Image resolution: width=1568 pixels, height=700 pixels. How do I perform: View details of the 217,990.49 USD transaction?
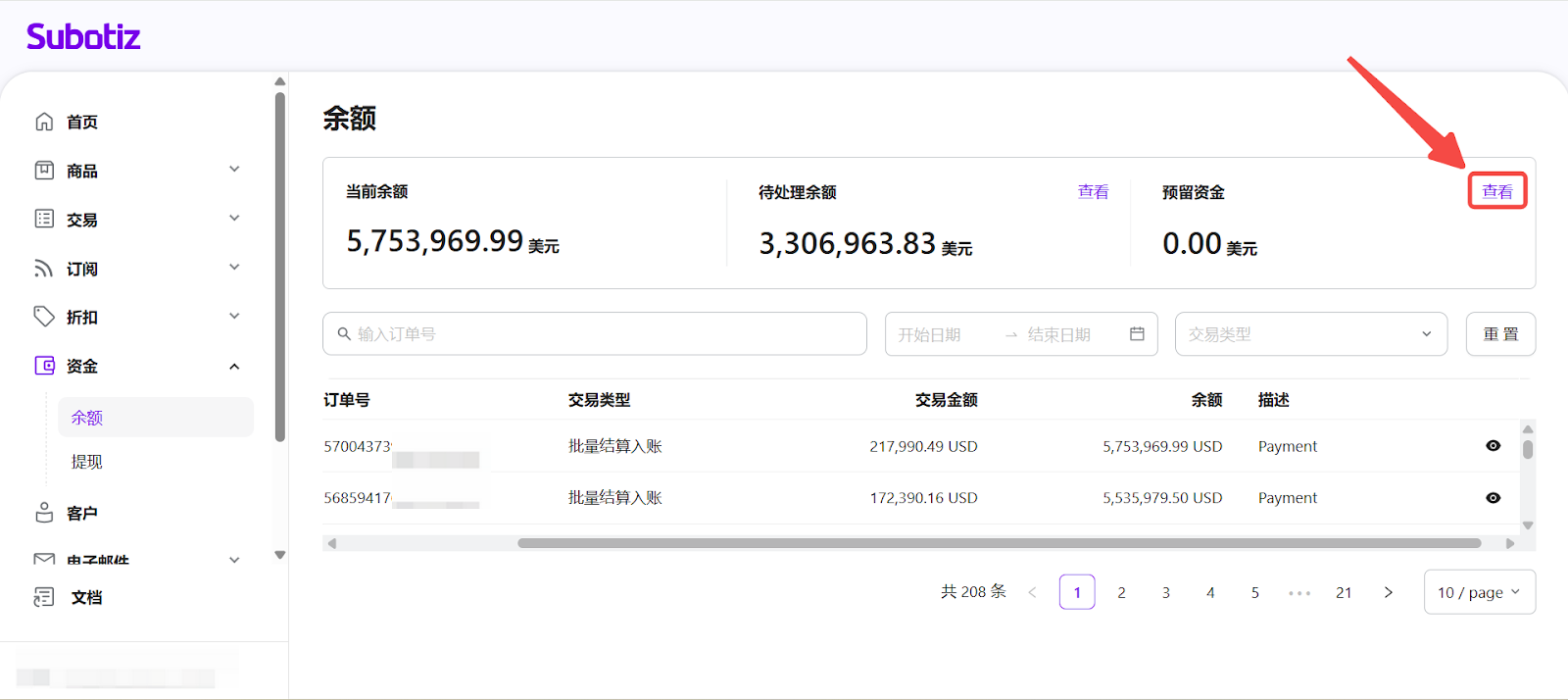coord(1493,446)
